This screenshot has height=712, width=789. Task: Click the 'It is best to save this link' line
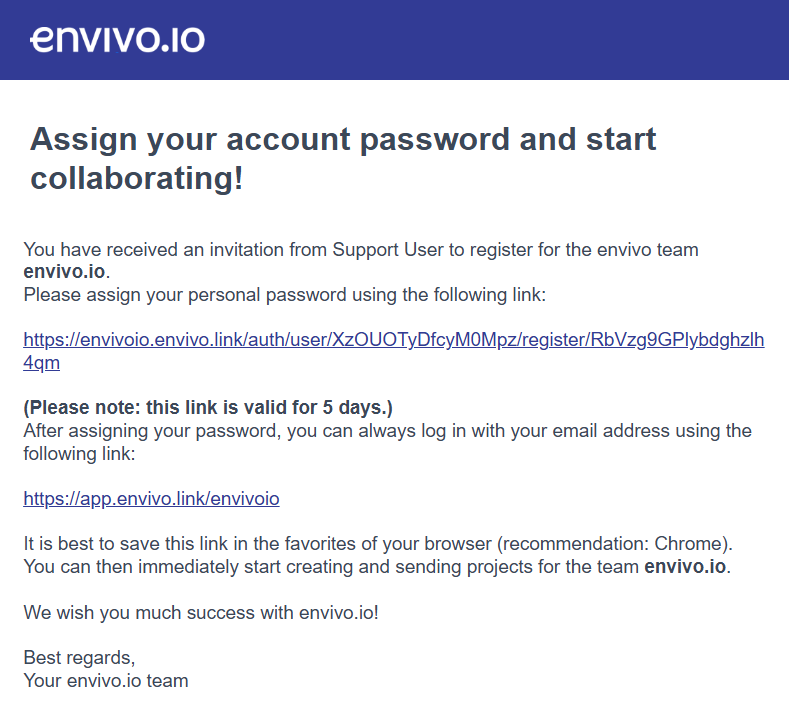coord(378,544)
